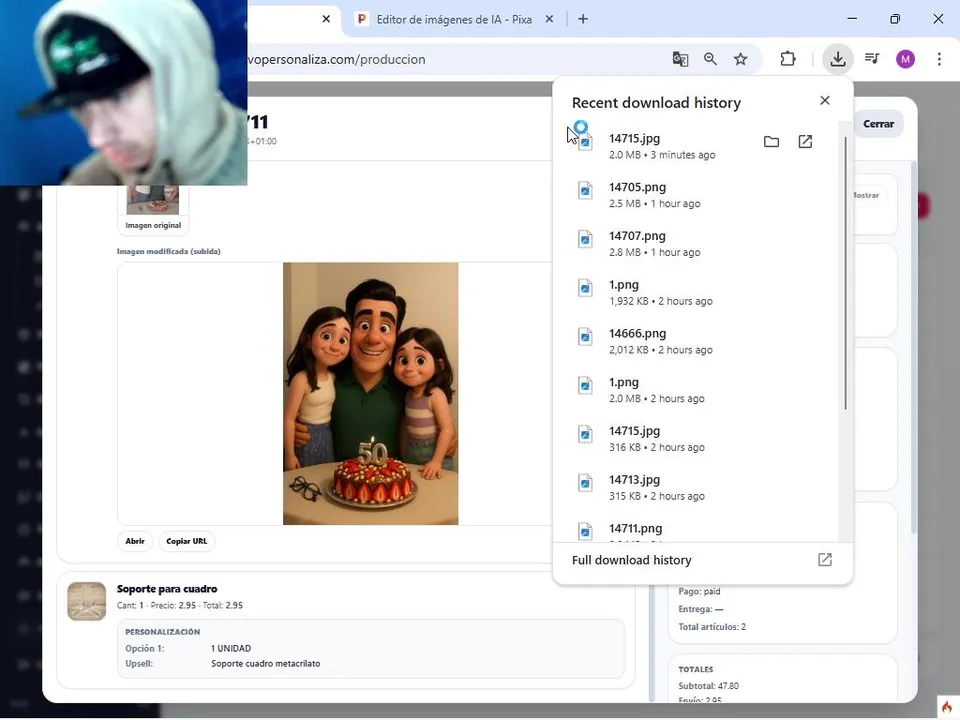The height and width of the screenshot is (720, 960).
Task: Open the 14713.jpg download entry
Action: pos(696,487)
